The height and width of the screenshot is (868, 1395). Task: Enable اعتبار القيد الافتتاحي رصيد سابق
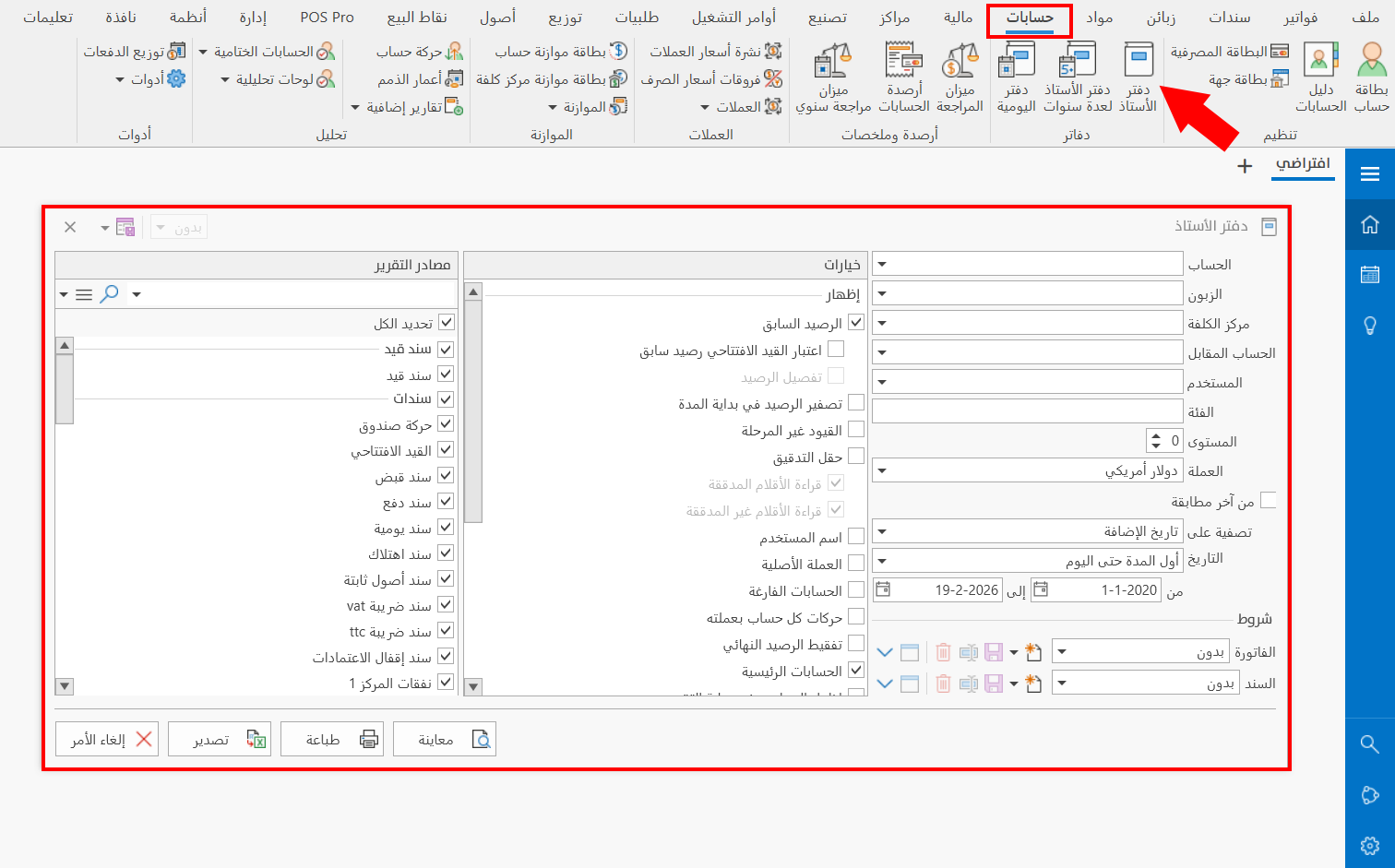tap(836, 349)
